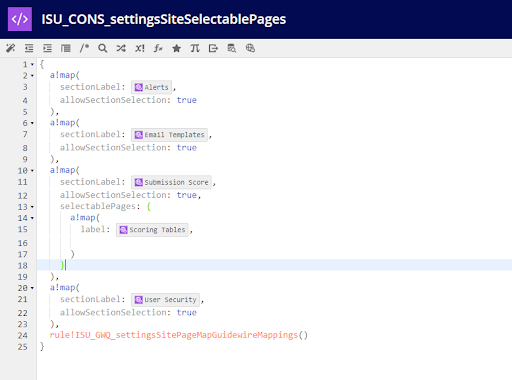Click 'true' value on line 8
Image resolution: width=512 pixels, height=380 pixels.
187,147
